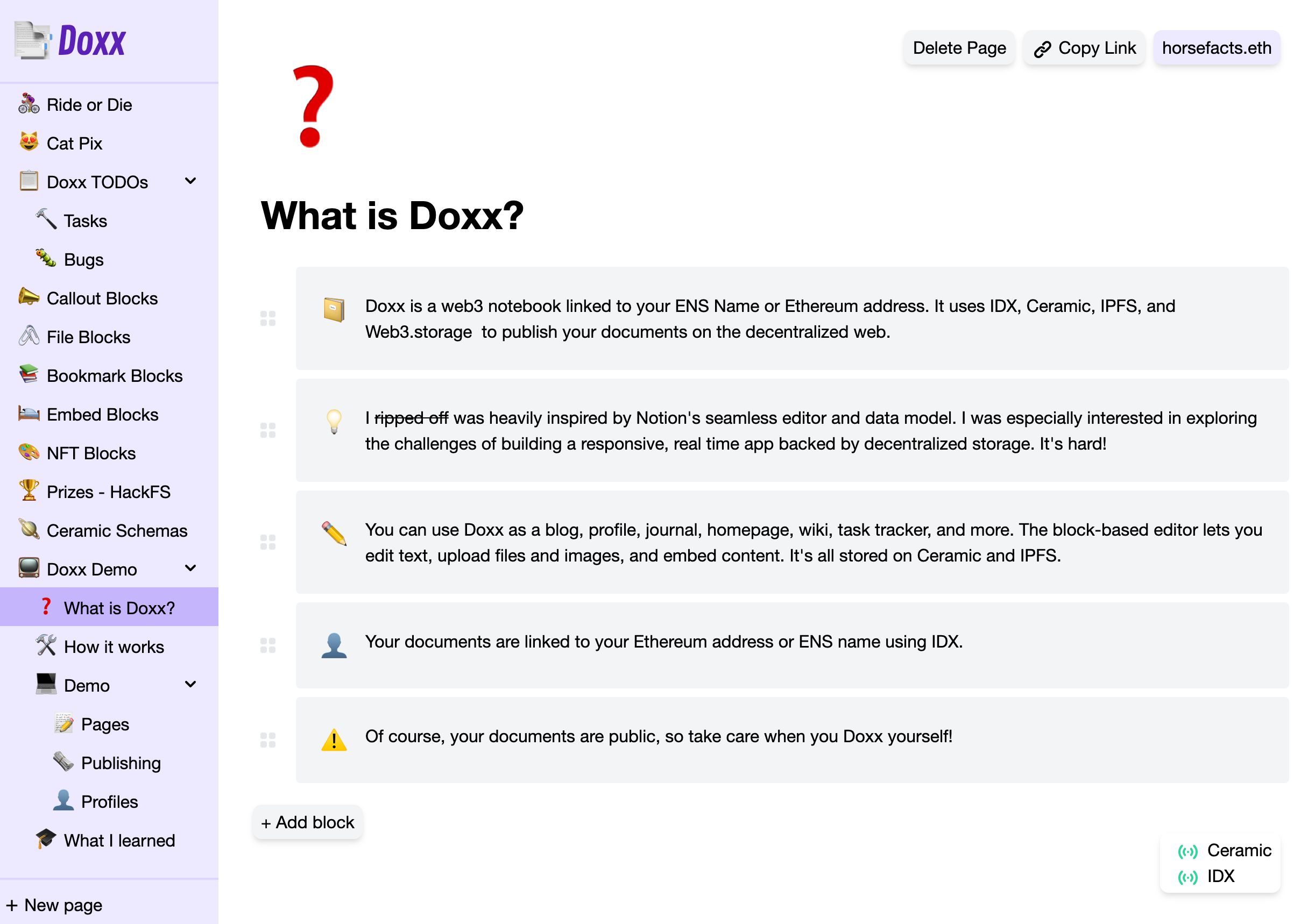1315x924 pixels.
Task: Select the What is Doxx? sidebar item
Action: click(x=109, y=607)
